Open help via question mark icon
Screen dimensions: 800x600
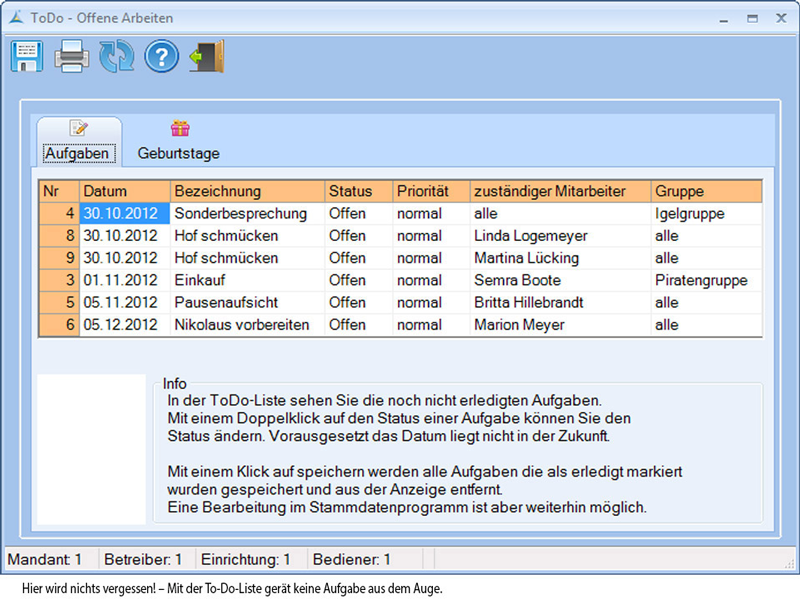click(161, 56)
